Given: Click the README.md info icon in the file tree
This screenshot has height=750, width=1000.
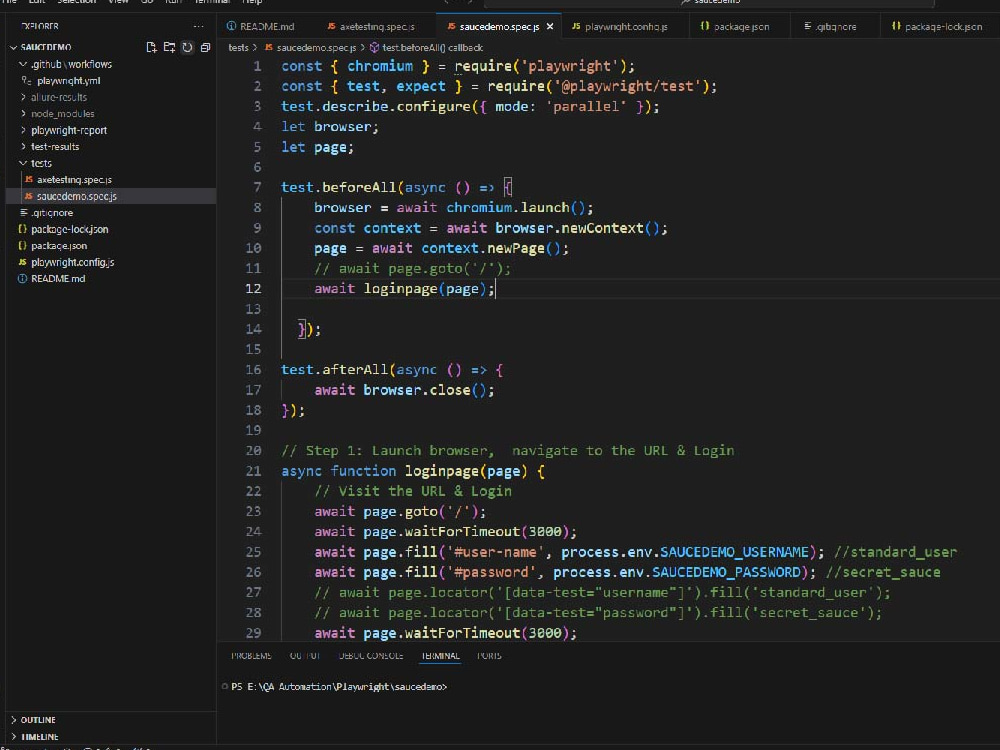Looking at the screenshot, I should coord(22,279).
